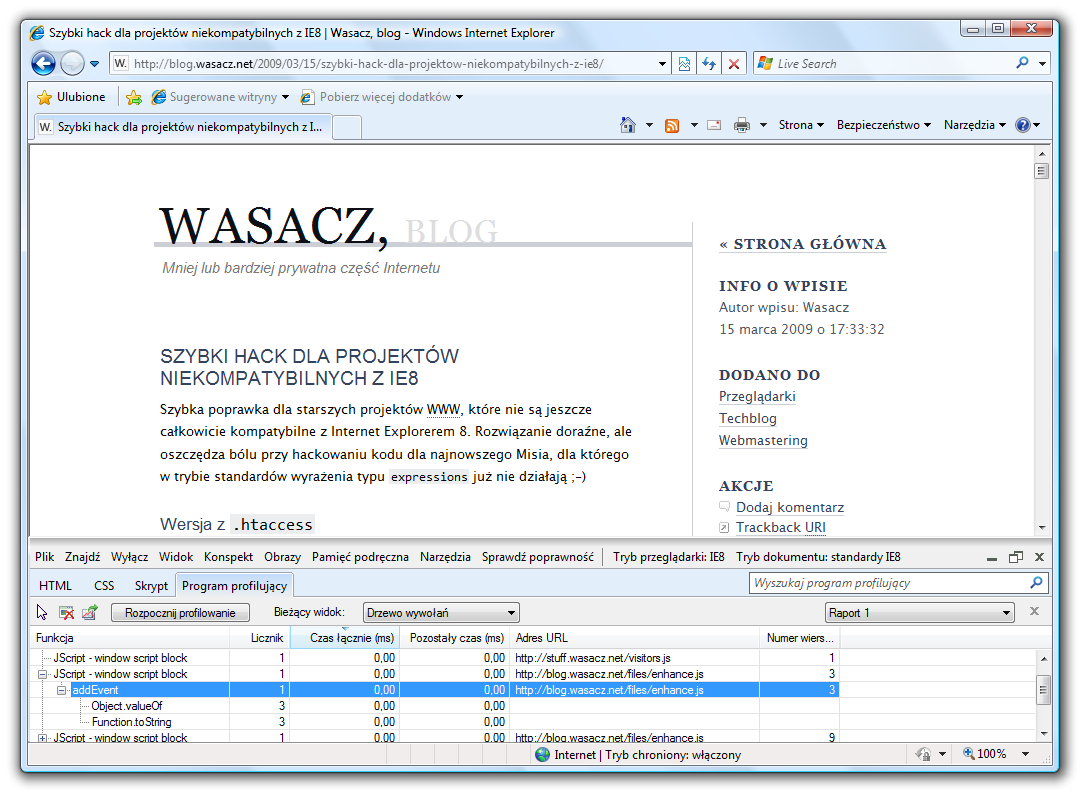Image resolution: width=1080 pixels, height=794 pixels.
Task: Open the Tryb dokumentu: standardy IE8 menu
Action: click(818, 557)
